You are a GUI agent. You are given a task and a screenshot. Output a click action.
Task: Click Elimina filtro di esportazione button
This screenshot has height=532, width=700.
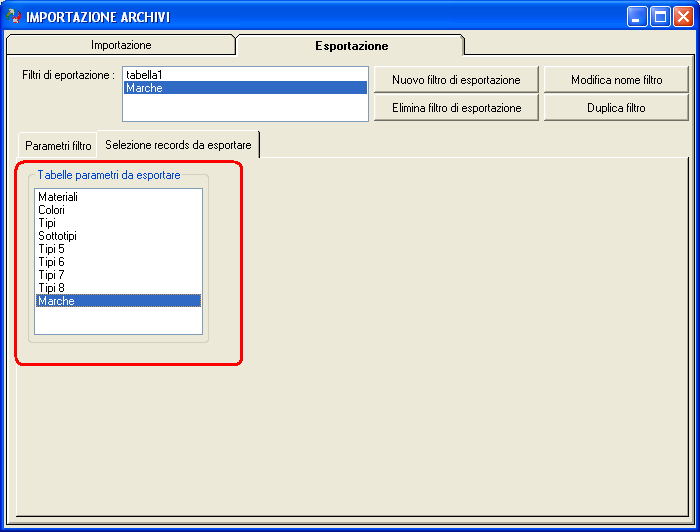456,108
